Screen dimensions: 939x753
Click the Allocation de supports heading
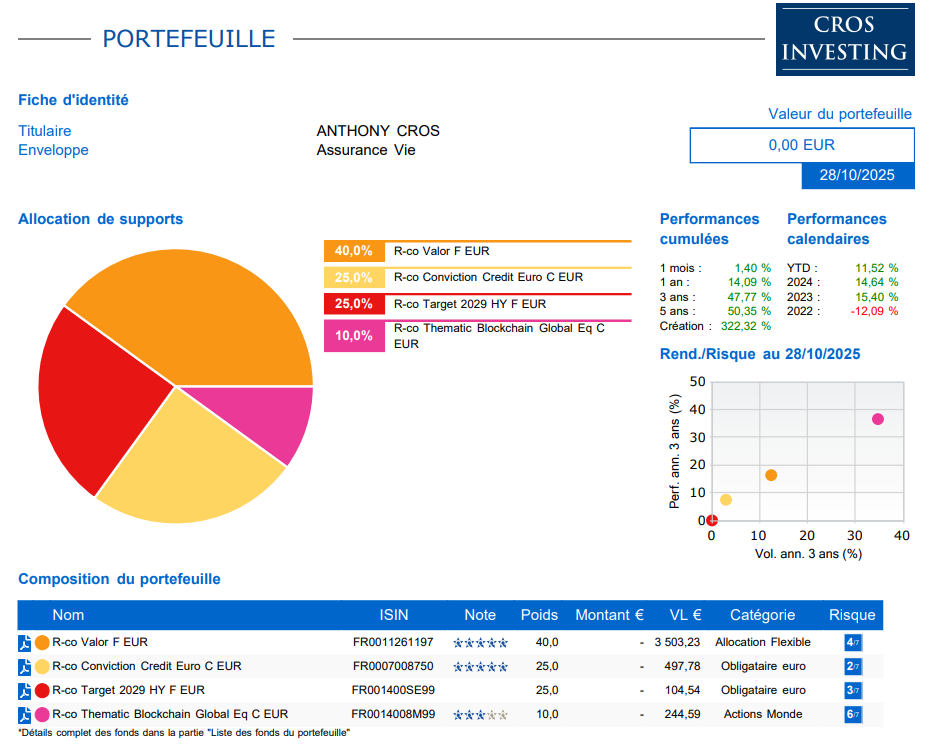click(101, 219)
